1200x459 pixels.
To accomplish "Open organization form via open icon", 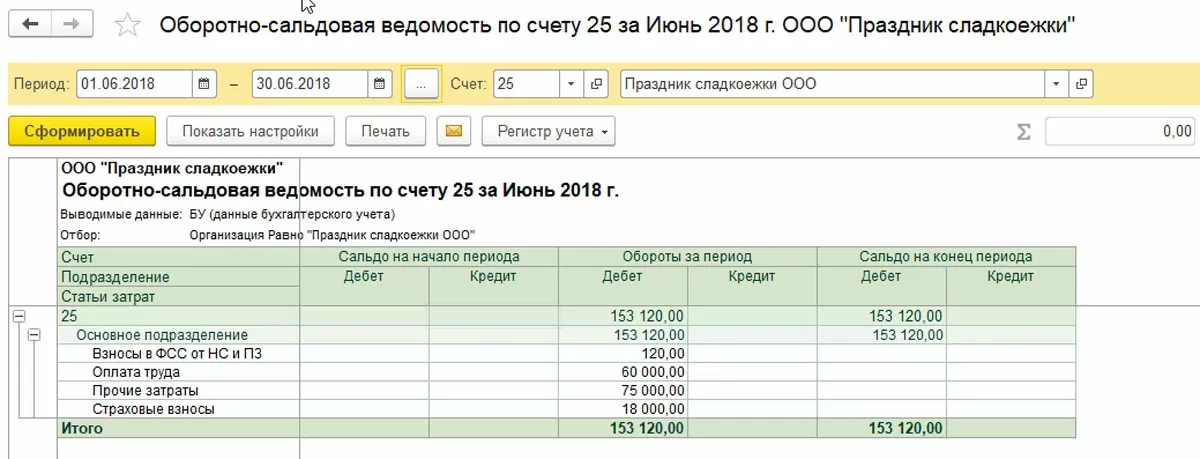I will [x=1081, y=85].
